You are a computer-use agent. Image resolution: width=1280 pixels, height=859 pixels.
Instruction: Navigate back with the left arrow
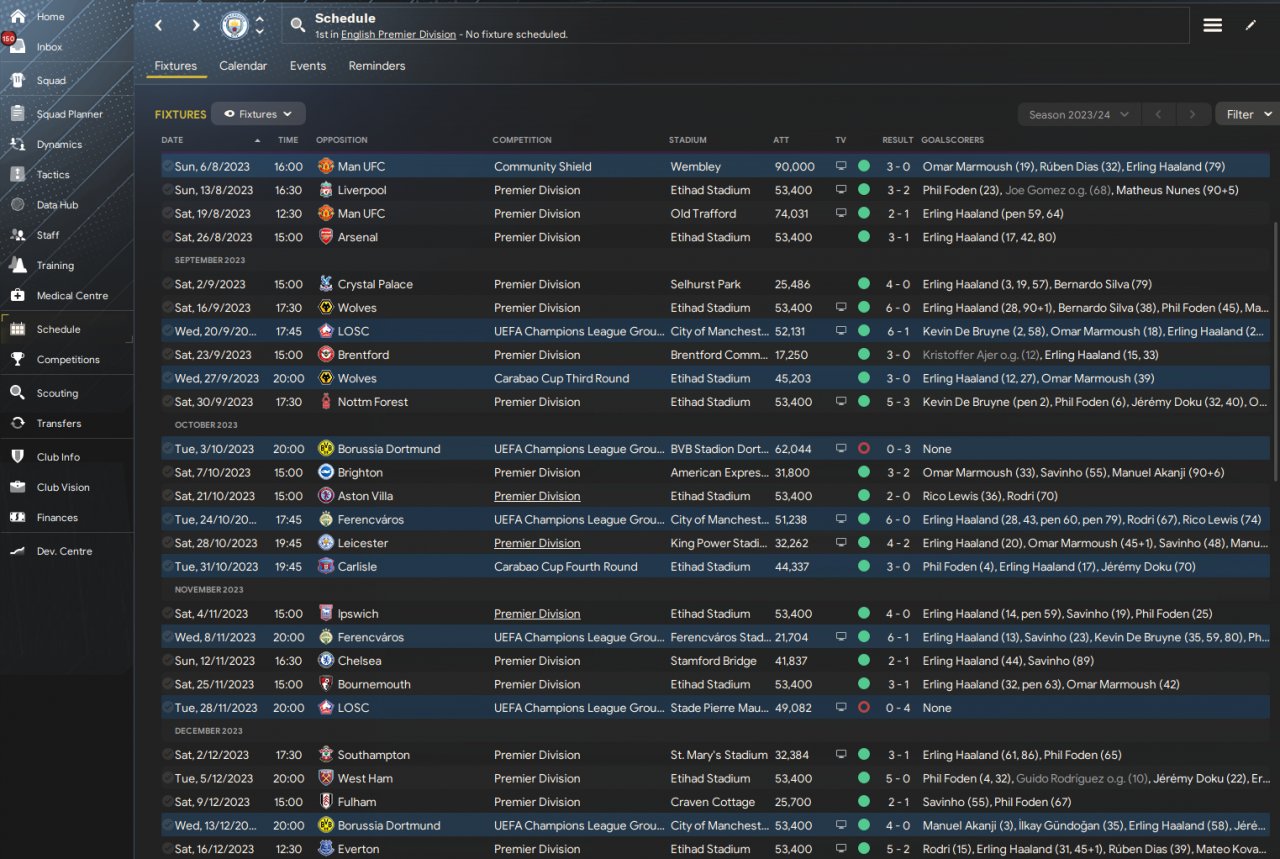point(158,26)
